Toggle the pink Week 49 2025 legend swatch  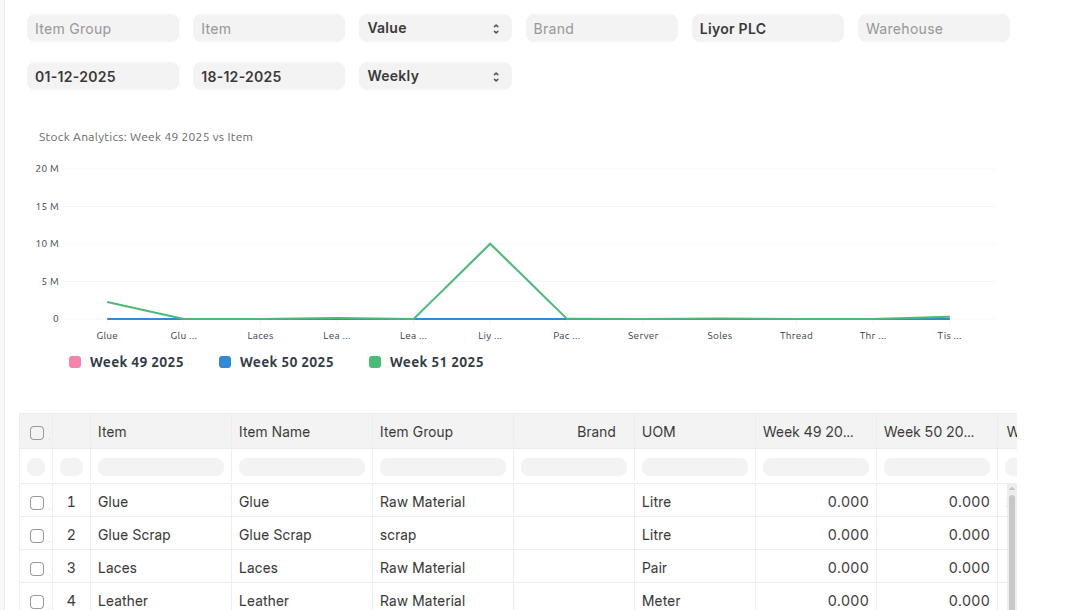click(75, 362)
